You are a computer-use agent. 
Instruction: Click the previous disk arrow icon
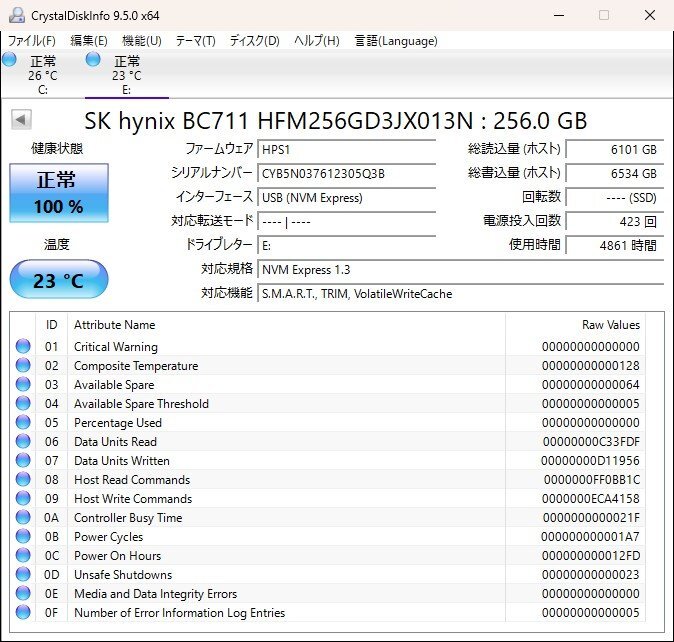pyautogui.click(x=20, y=120)
